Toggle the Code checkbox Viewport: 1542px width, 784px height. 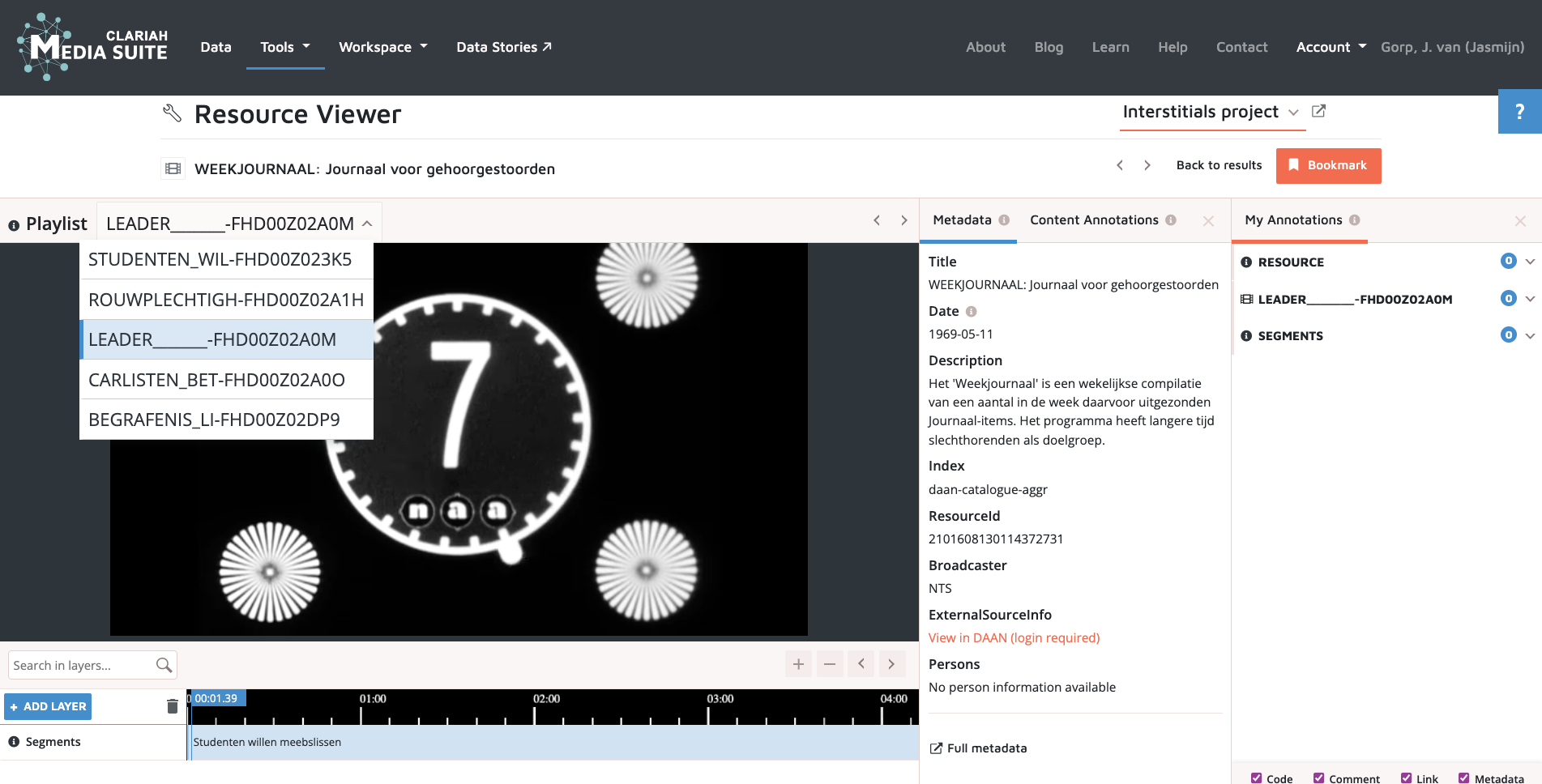(1256, 778)
